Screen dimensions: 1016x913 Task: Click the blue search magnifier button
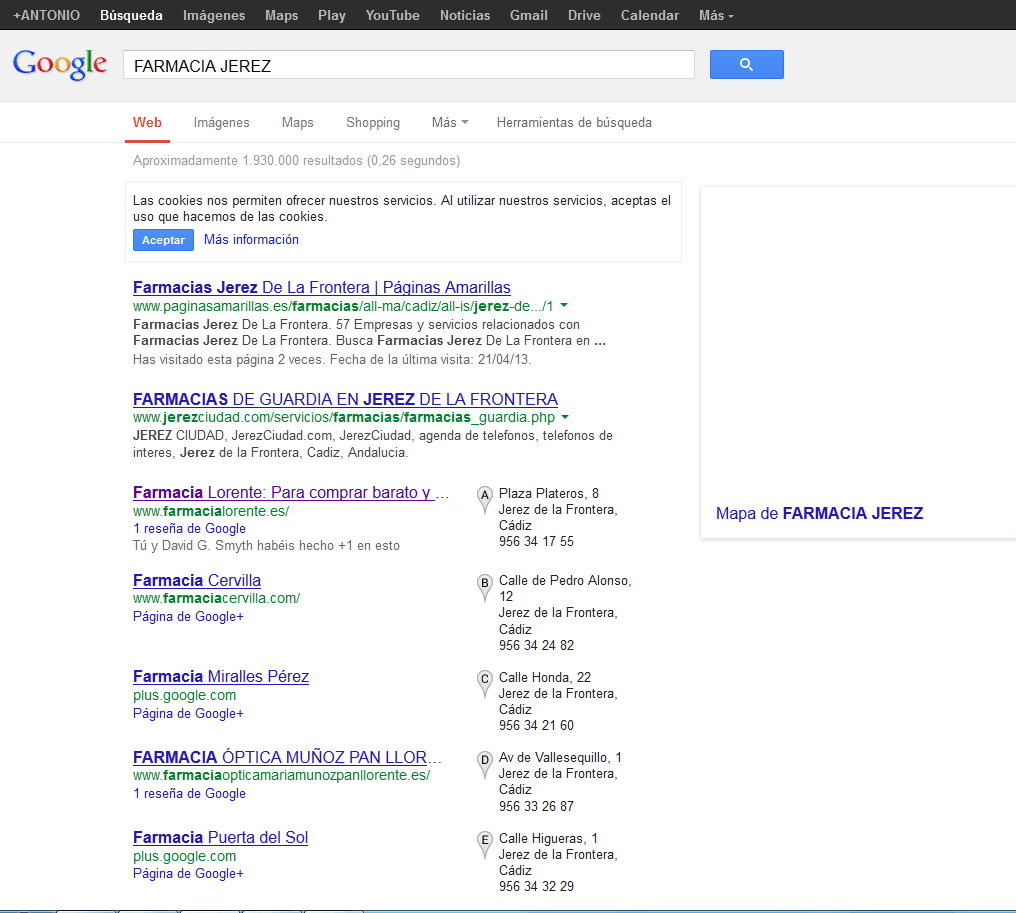pyautogui.click(x=746, y=64)
